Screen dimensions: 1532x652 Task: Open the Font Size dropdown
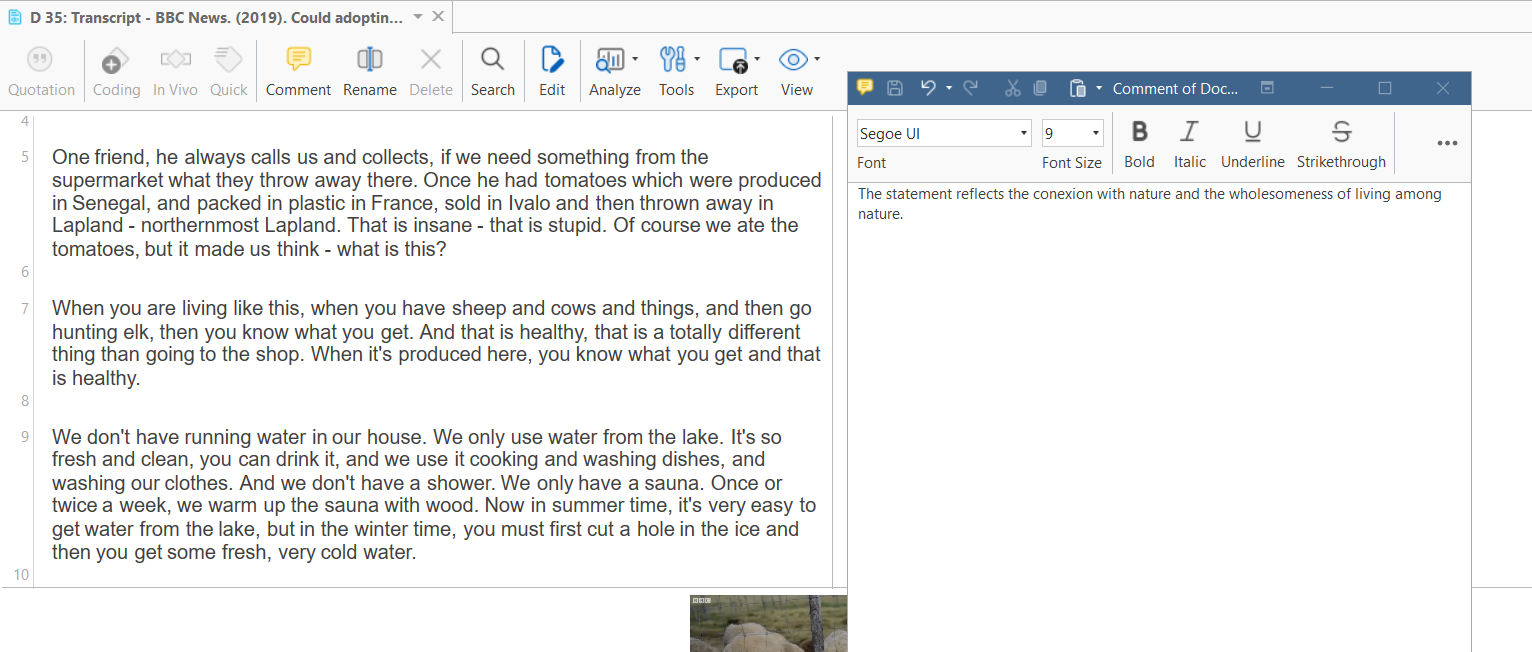(1096, 134)
